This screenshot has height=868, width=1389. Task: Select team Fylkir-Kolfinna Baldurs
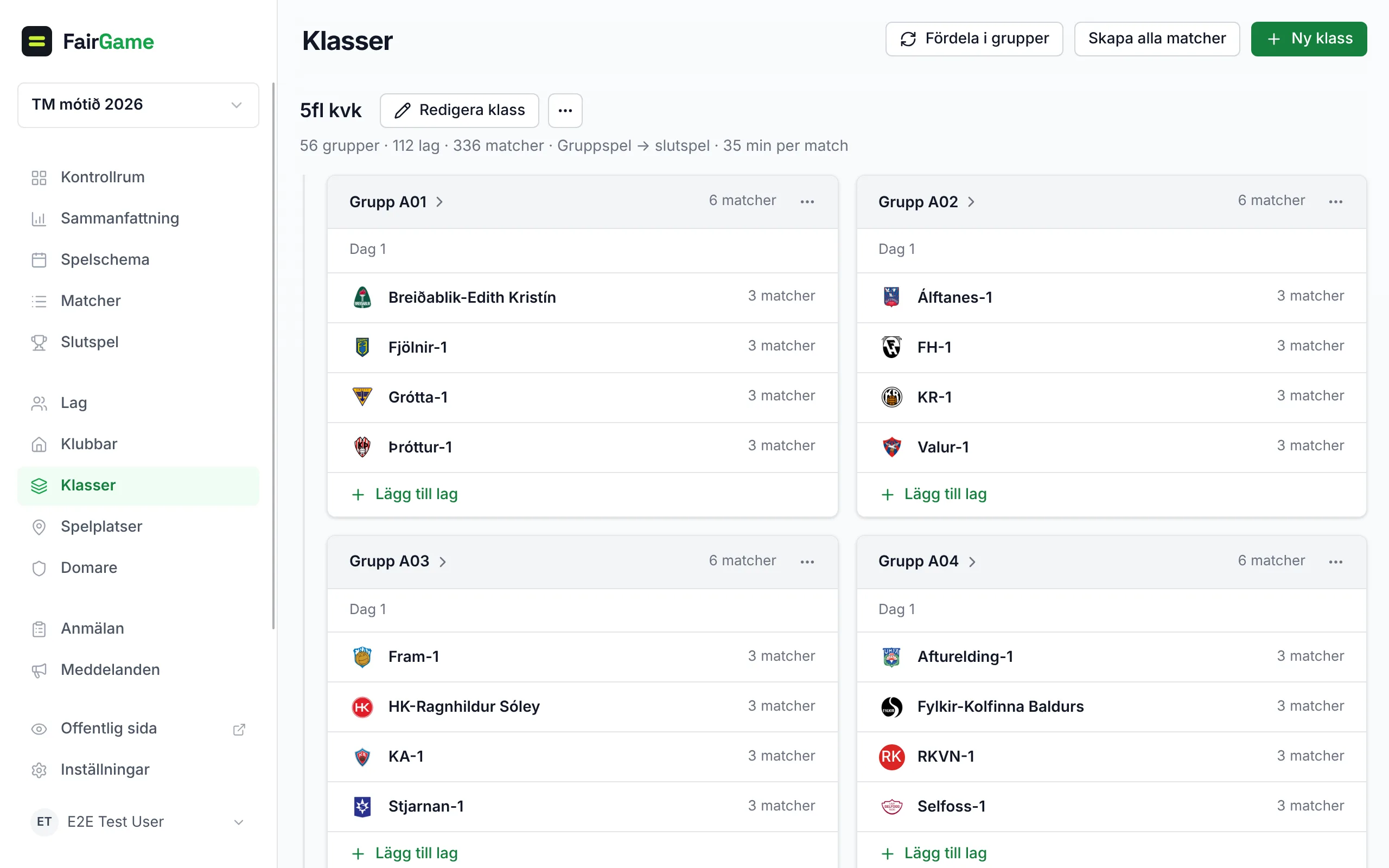(x=1111, y=707)
